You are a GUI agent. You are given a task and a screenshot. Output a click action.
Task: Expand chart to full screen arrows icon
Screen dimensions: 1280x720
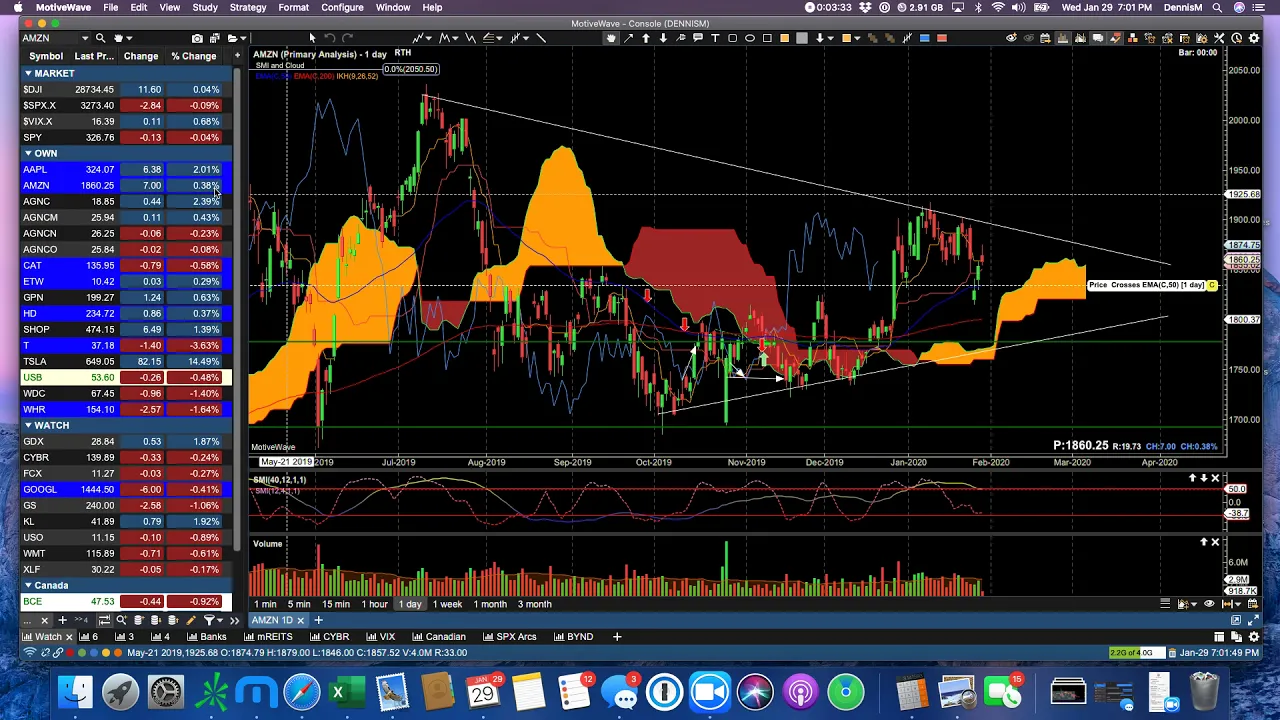1253,620
